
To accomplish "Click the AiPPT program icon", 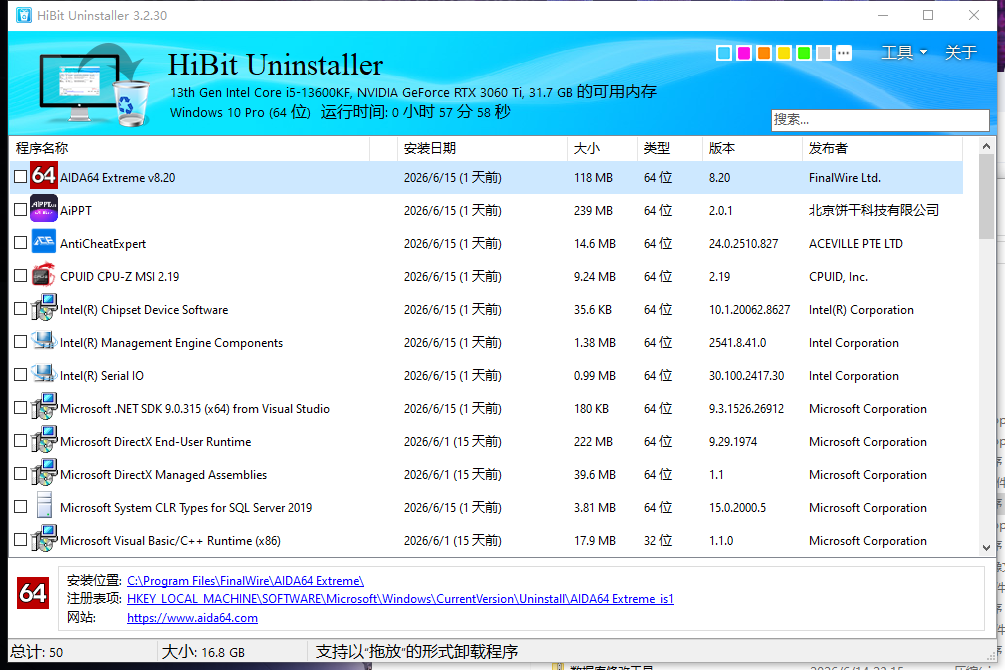I will (x=44, y=210).
